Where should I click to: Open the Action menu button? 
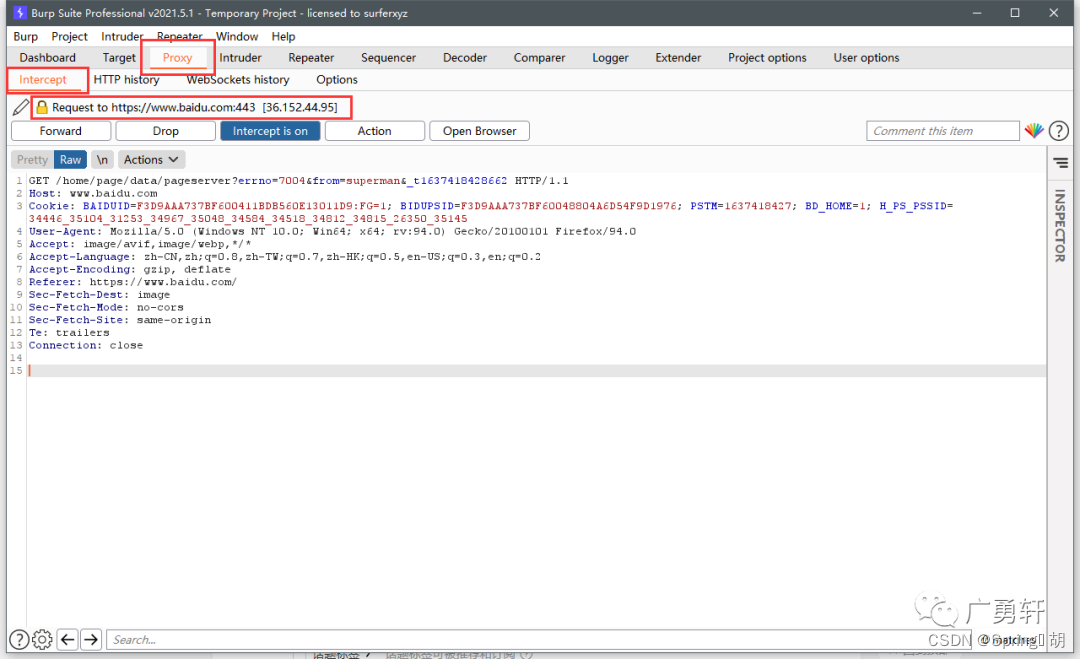click(x=374, y=131)
